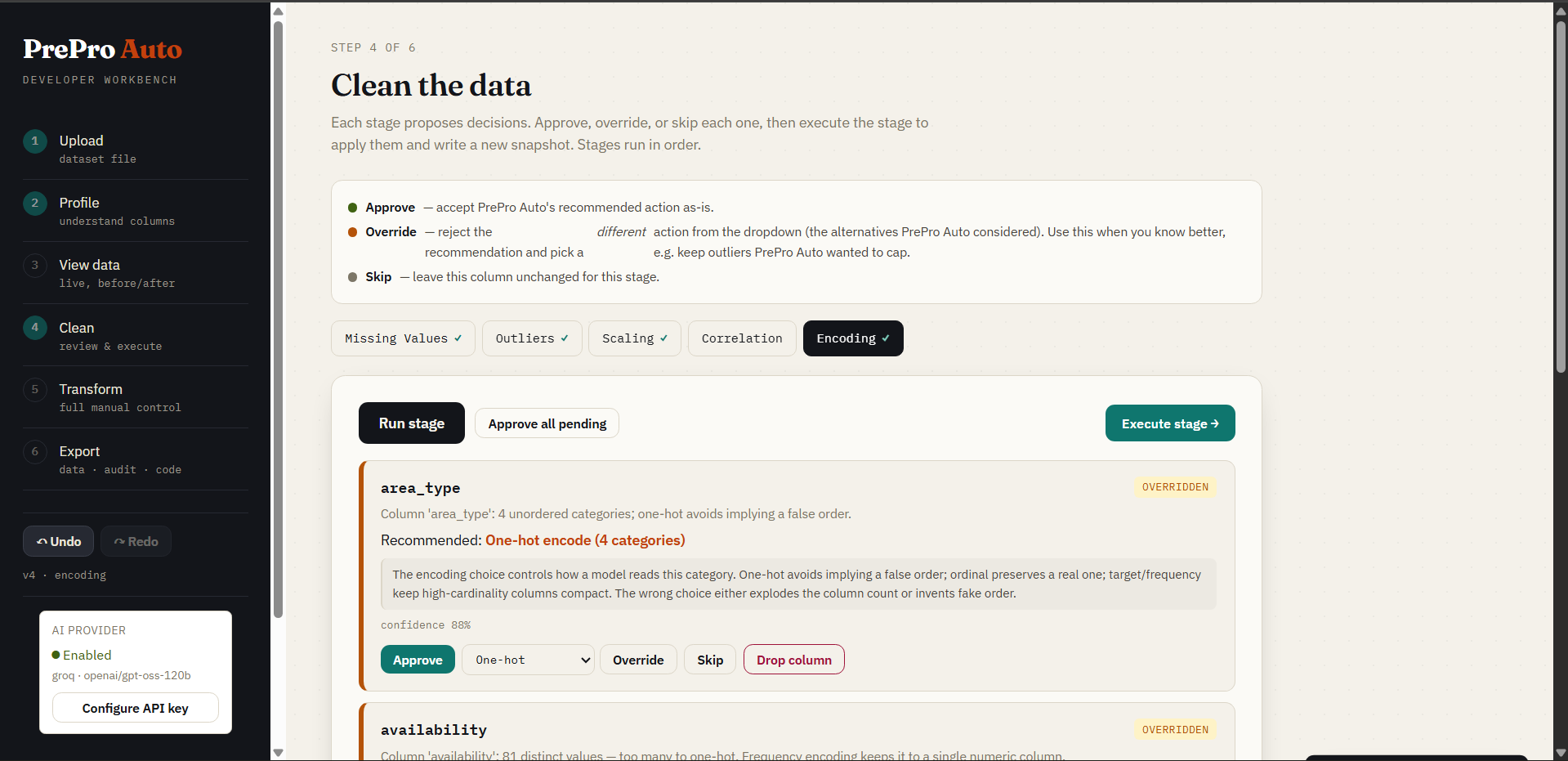Click Execute stage button
This screenshot has width=1568, height=761.
[1170, 423]
